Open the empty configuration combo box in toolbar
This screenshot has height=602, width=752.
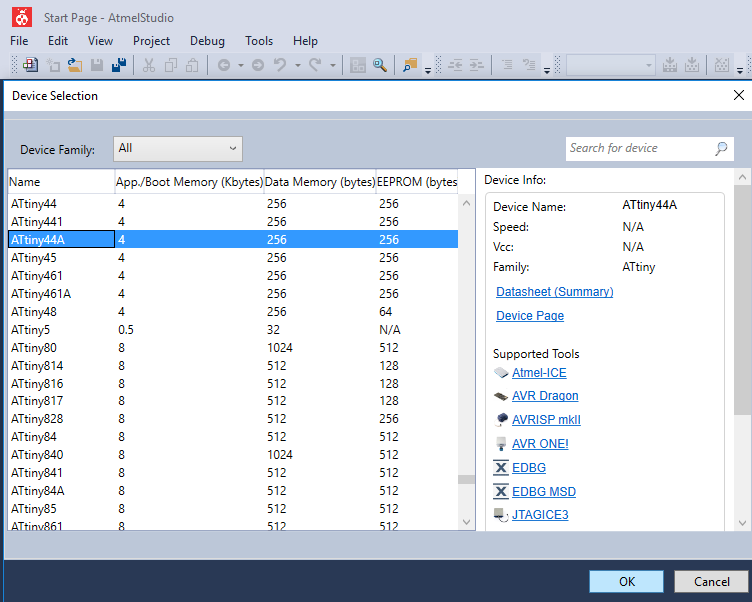click(x=611, y=65)
